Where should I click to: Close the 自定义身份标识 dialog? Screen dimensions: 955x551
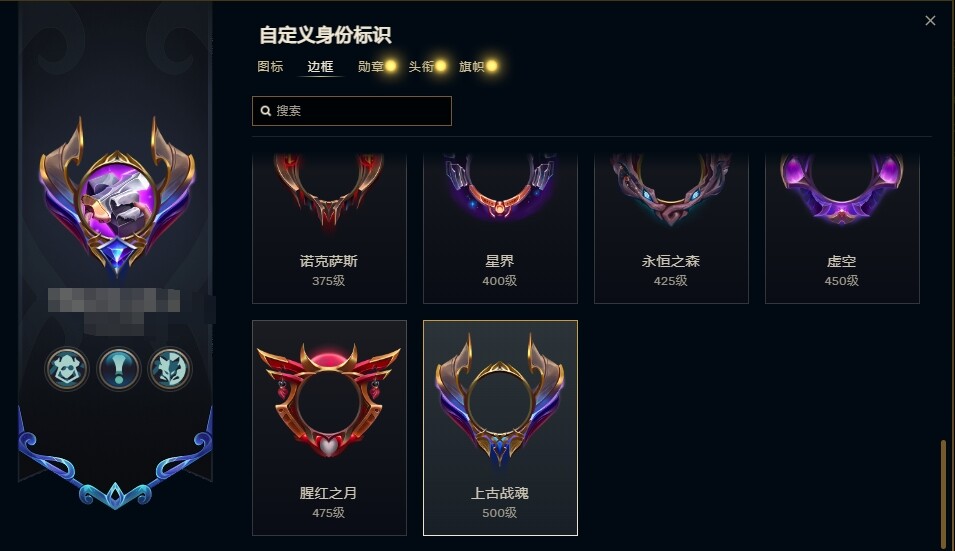930,21
